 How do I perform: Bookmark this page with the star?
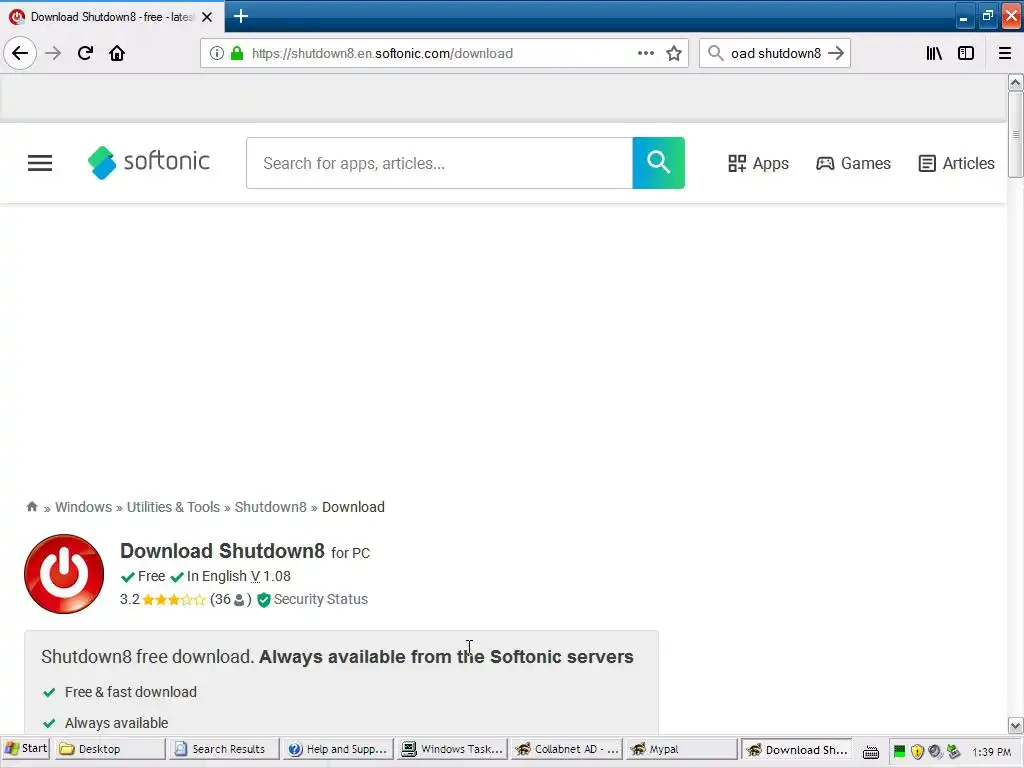(x=674, y=53)
